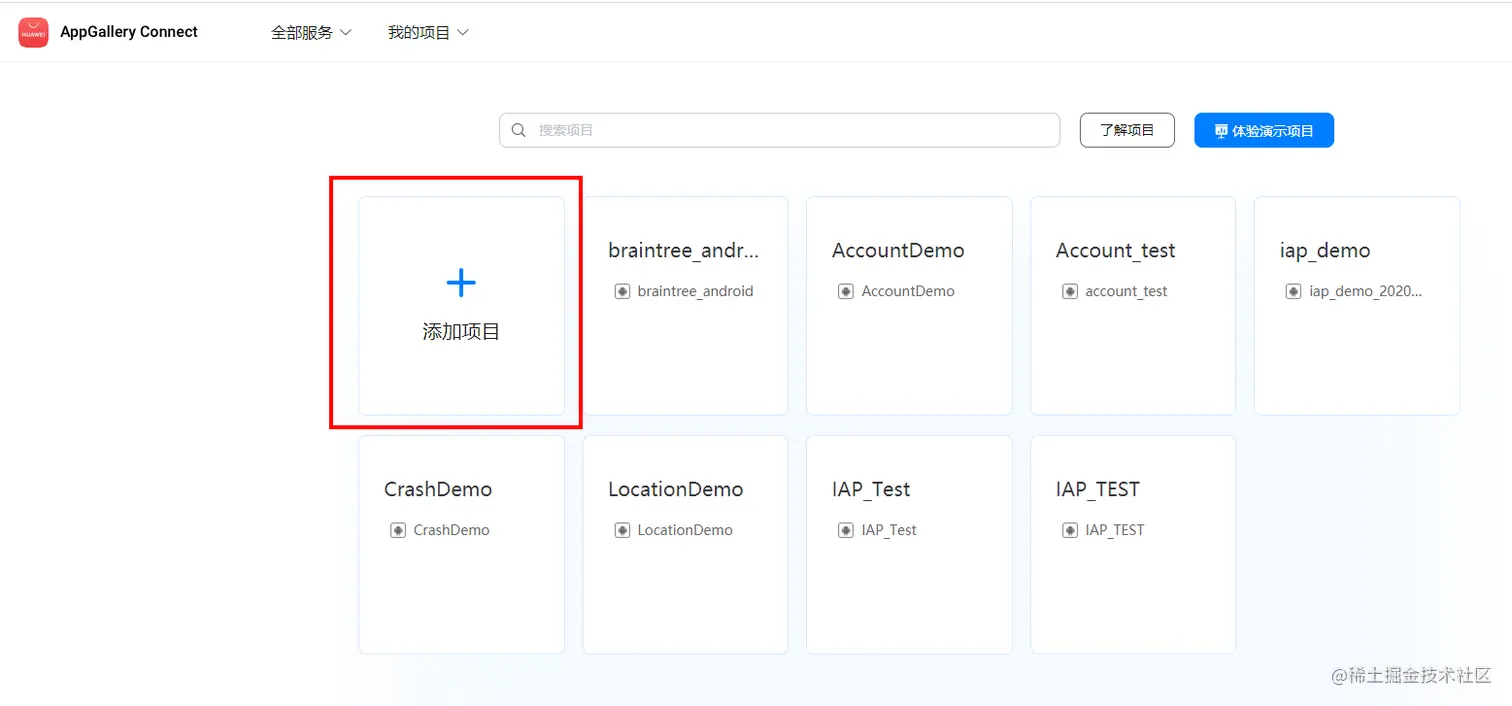The height and width of the screenshot is (706, 1512).
Task: Select the account_test app name
Action: tap(1126, 291)
